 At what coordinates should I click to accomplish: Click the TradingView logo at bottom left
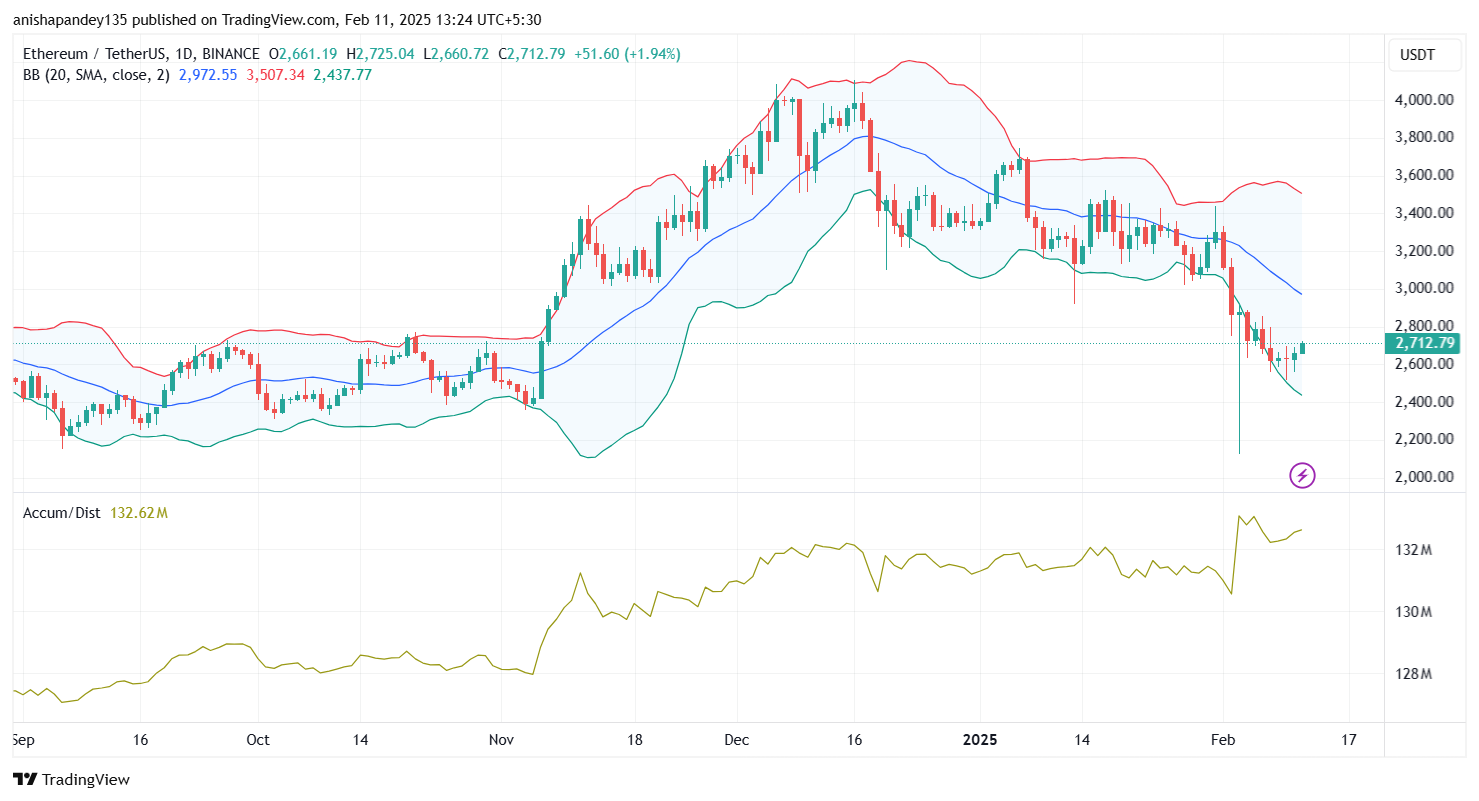[x=71, y=779]
